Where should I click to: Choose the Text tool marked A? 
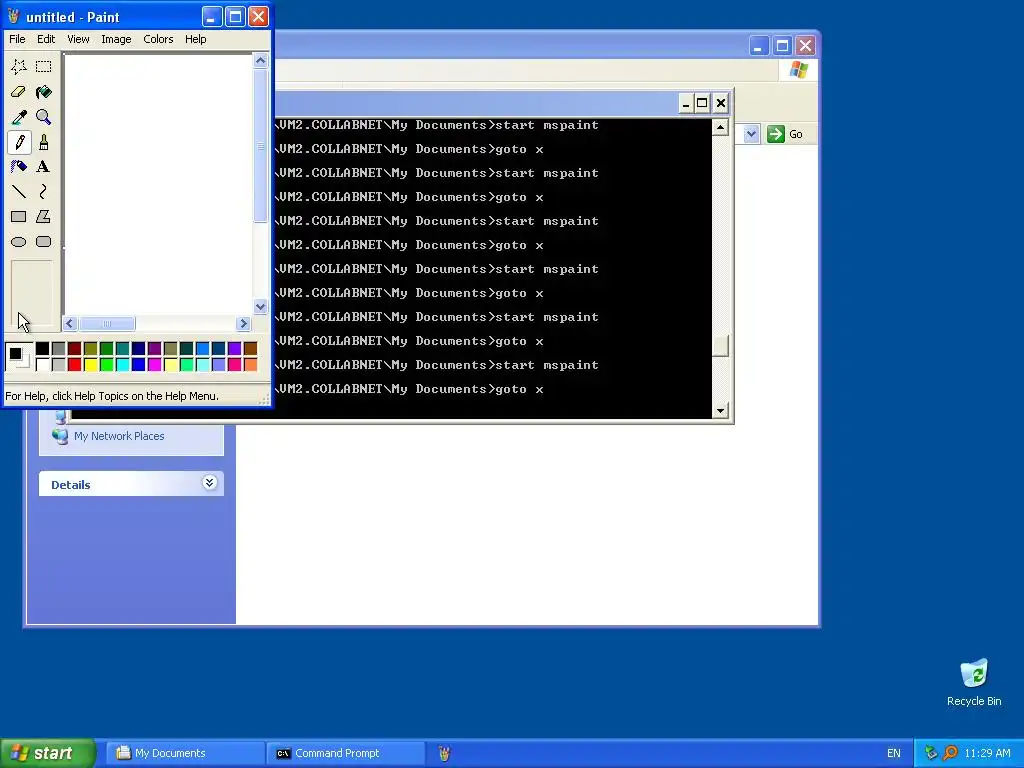coord(44,167)
